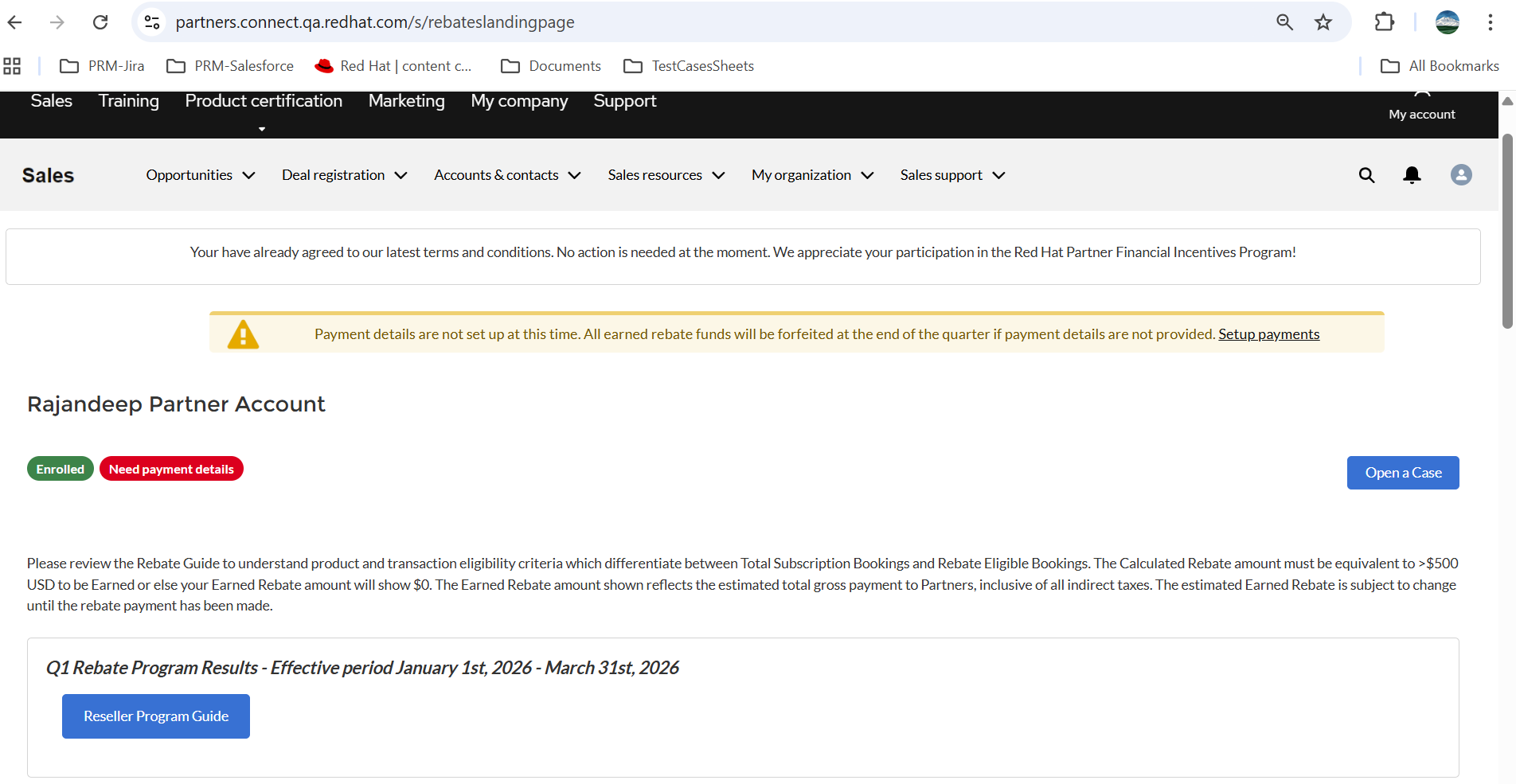Open the TestCasesSheets bookmark folder
Image resolution: width=1516 pixels, height=784 pixels.
689,66
